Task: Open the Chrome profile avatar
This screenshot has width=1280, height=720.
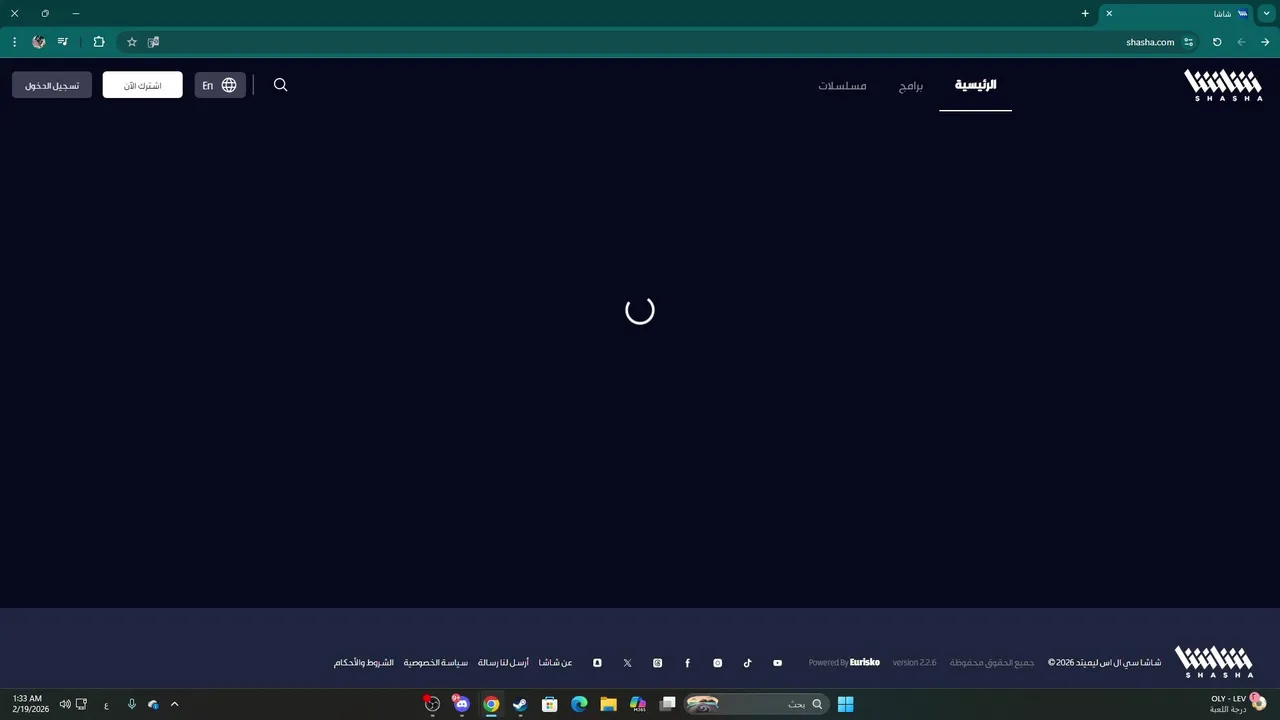Action: tap(38, 42)
